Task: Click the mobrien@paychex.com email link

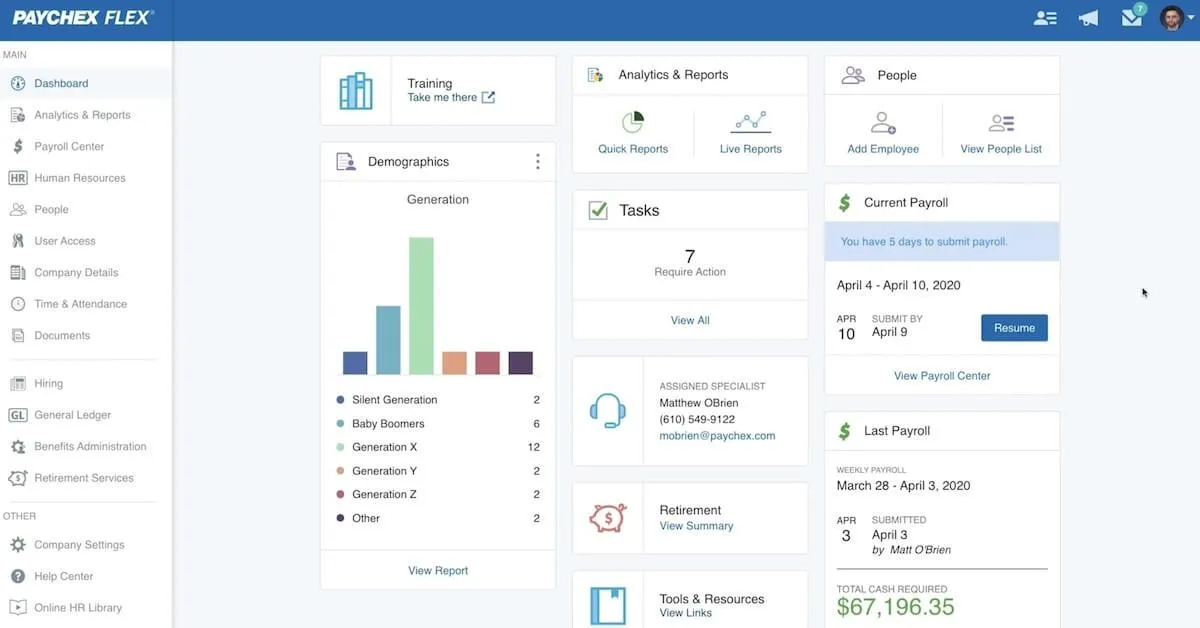Action: coord(717,436)
